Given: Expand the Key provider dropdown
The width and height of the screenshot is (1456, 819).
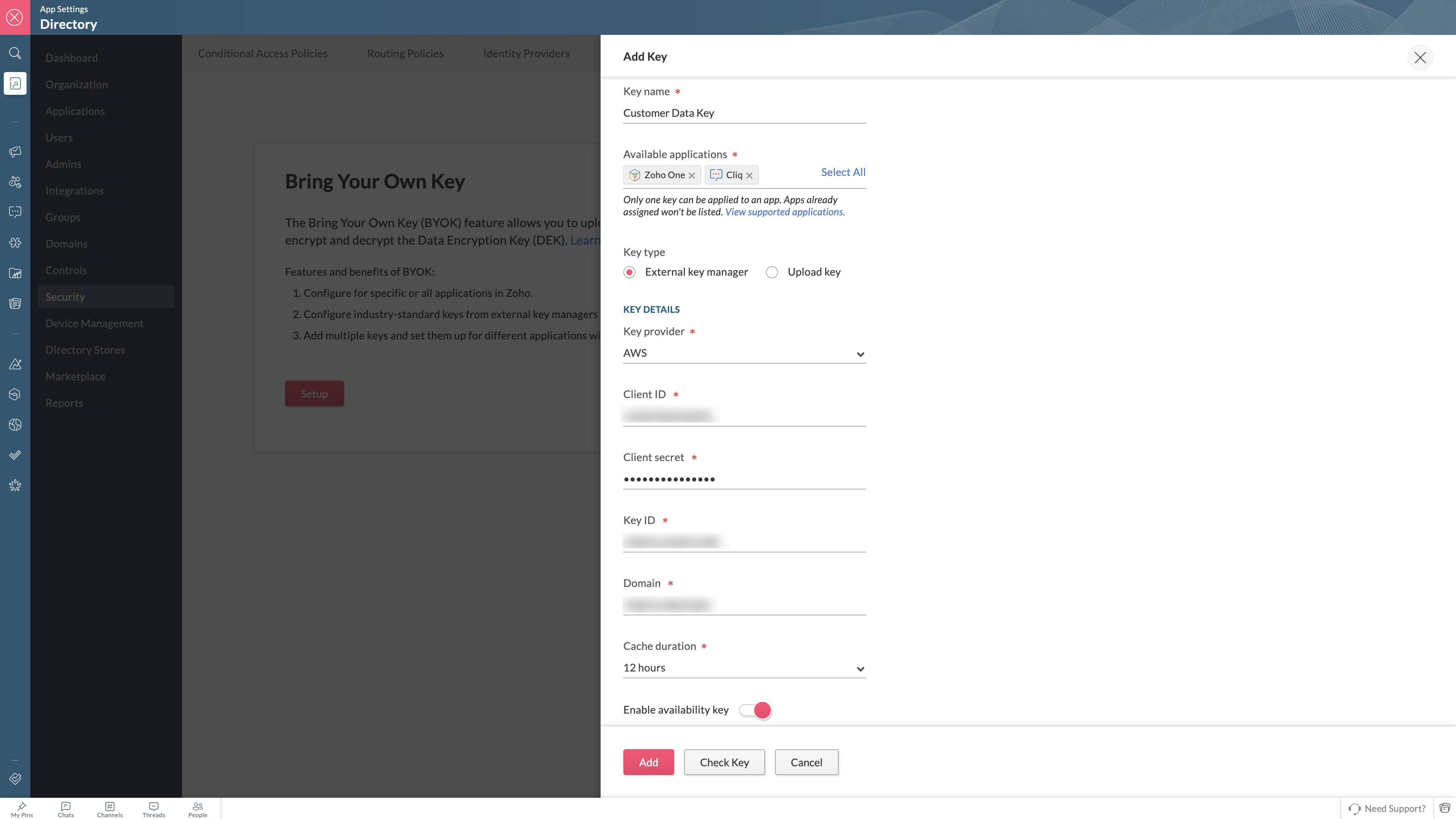Looking at the screenshot, I should point(743,353).
